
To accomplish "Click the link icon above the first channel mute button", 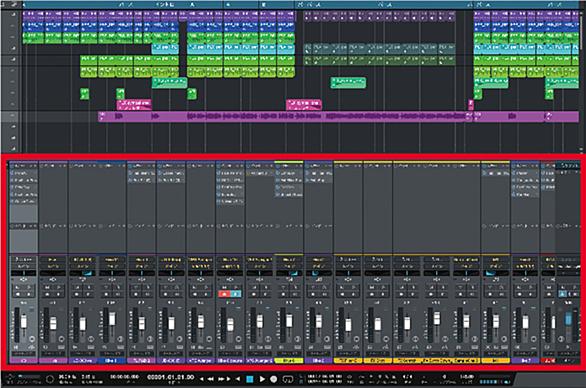I will [x=24, y=280].
